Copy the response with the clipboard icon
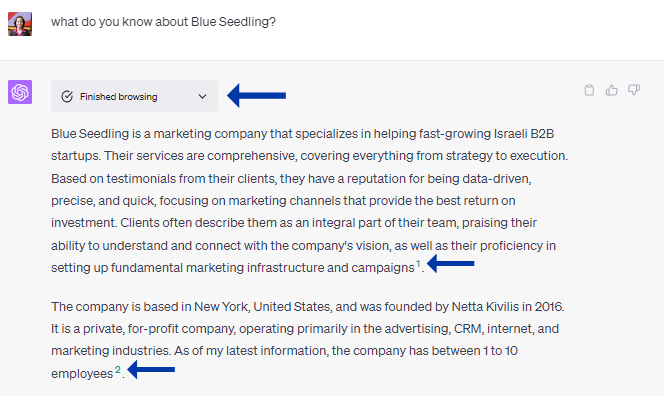The height and width of the screenshot is (396, 664). point(589,90)
